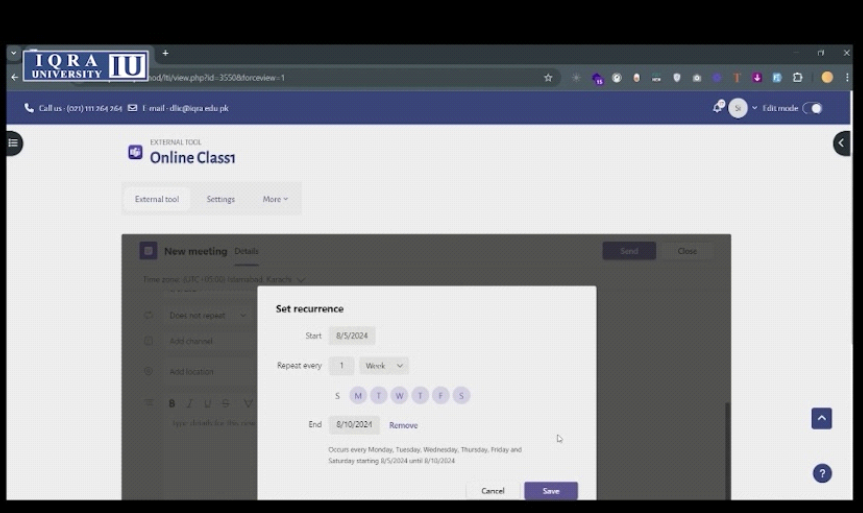This screenshot has width=863, height=513.
Task: Open the Week repeat interval dropdown
Action: pos(384,366)
